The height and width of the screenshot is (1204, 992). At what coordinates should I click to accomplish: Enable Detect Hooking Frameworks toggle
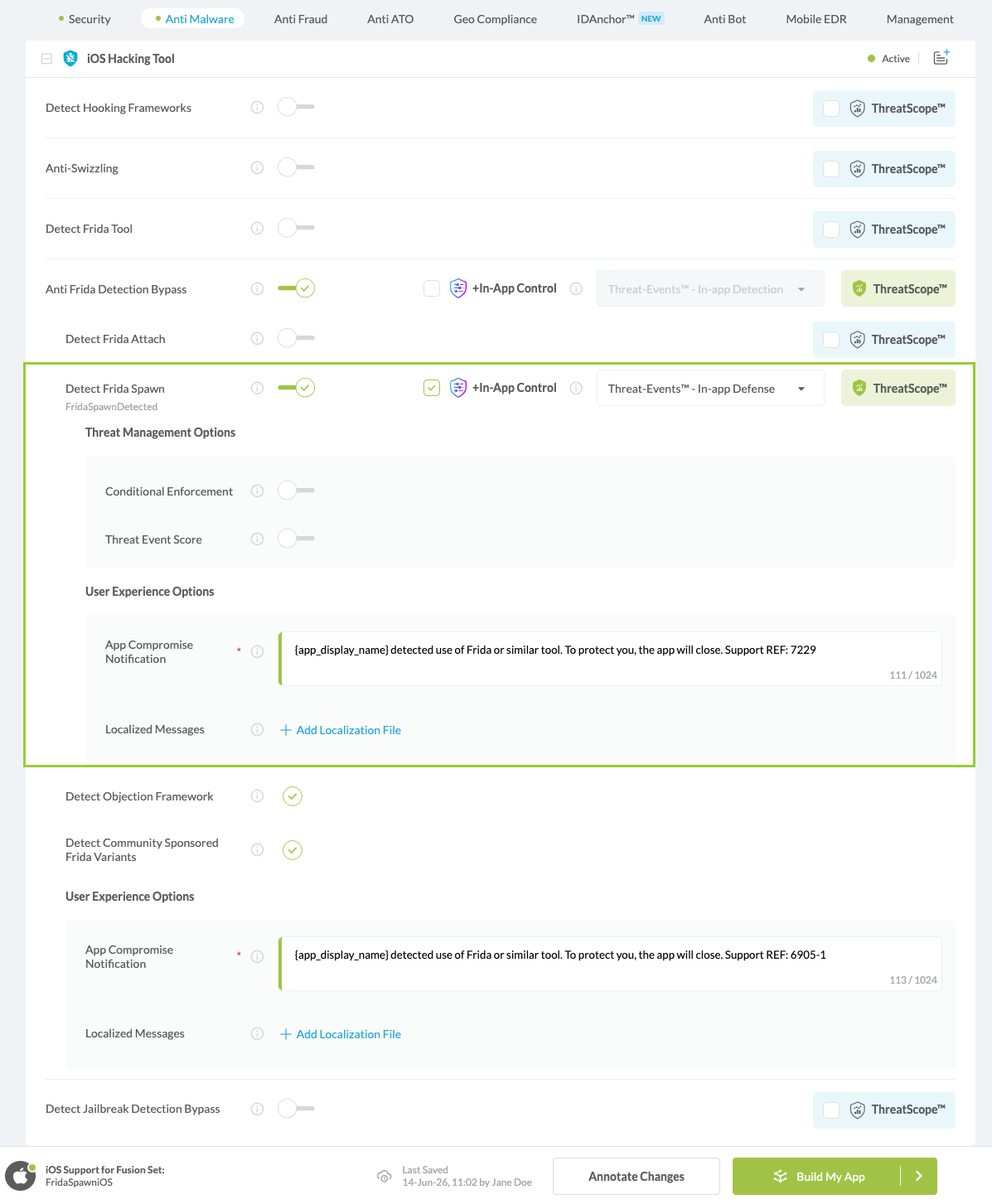coord(296,107)
